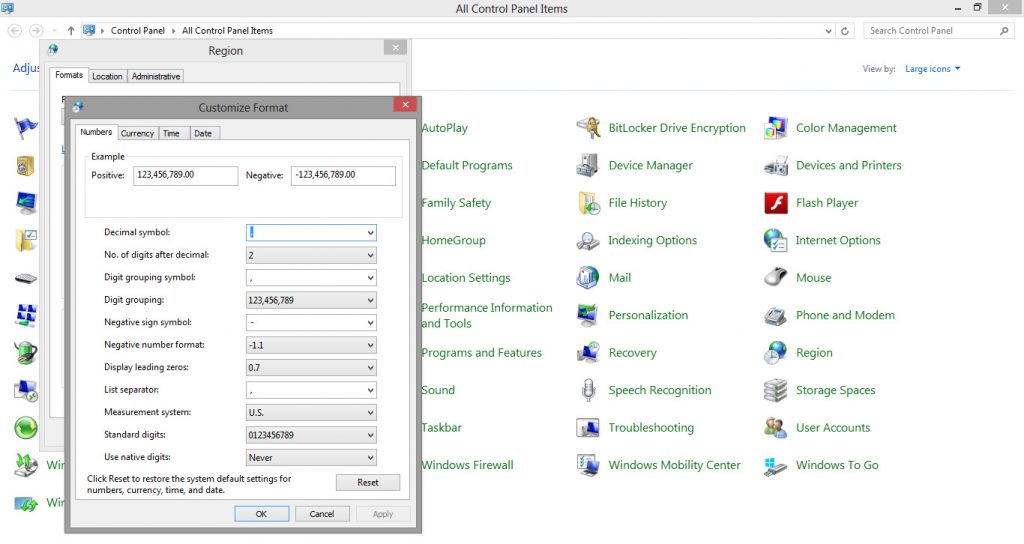This screenshot has width=1024, height=544.
Task: Close the Customize Format dialog
Action: [x=405, y=104]
